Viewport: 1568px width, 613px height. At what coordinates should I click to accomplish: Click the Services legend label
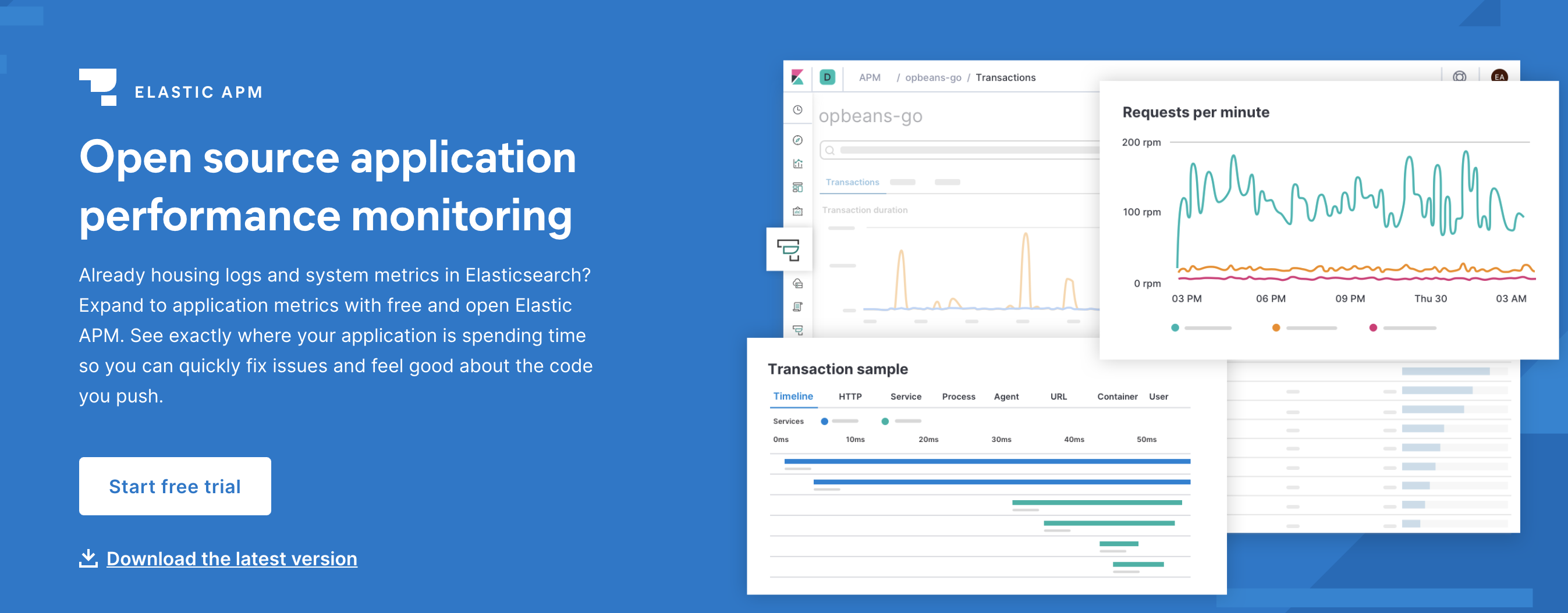coord(788,422)
